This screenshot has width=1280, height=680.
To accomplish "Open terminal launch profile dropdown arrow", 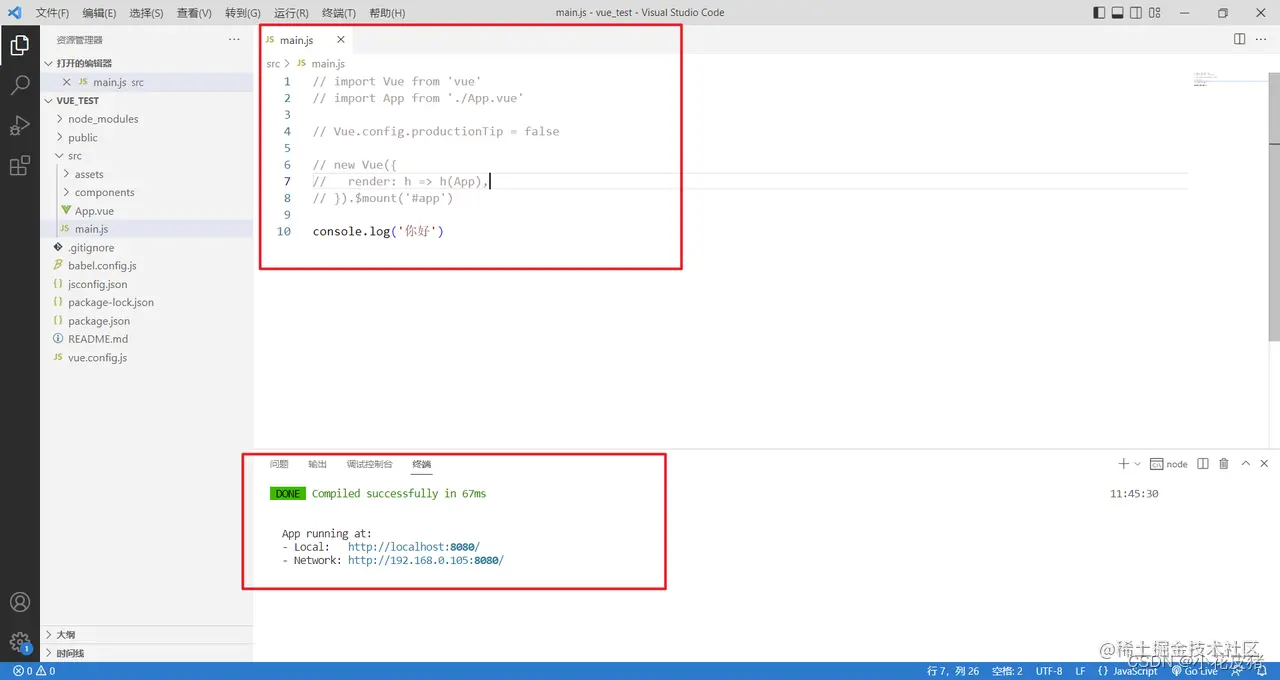I will tap(1137, 464).
